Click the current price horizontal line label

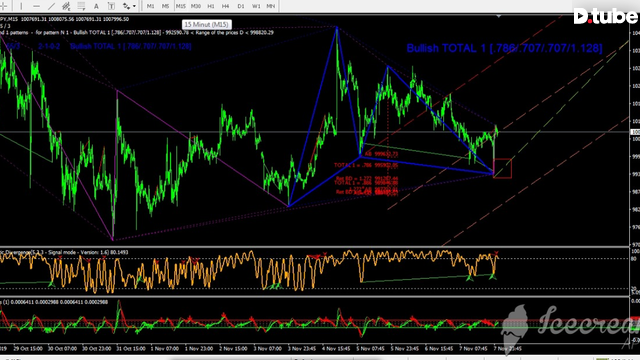tap(636, 132)
